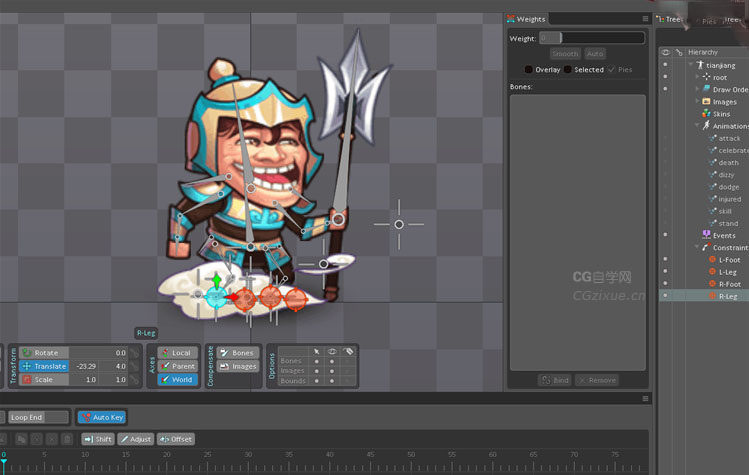Toggle the Overlay checkbox

pos(528,69)
